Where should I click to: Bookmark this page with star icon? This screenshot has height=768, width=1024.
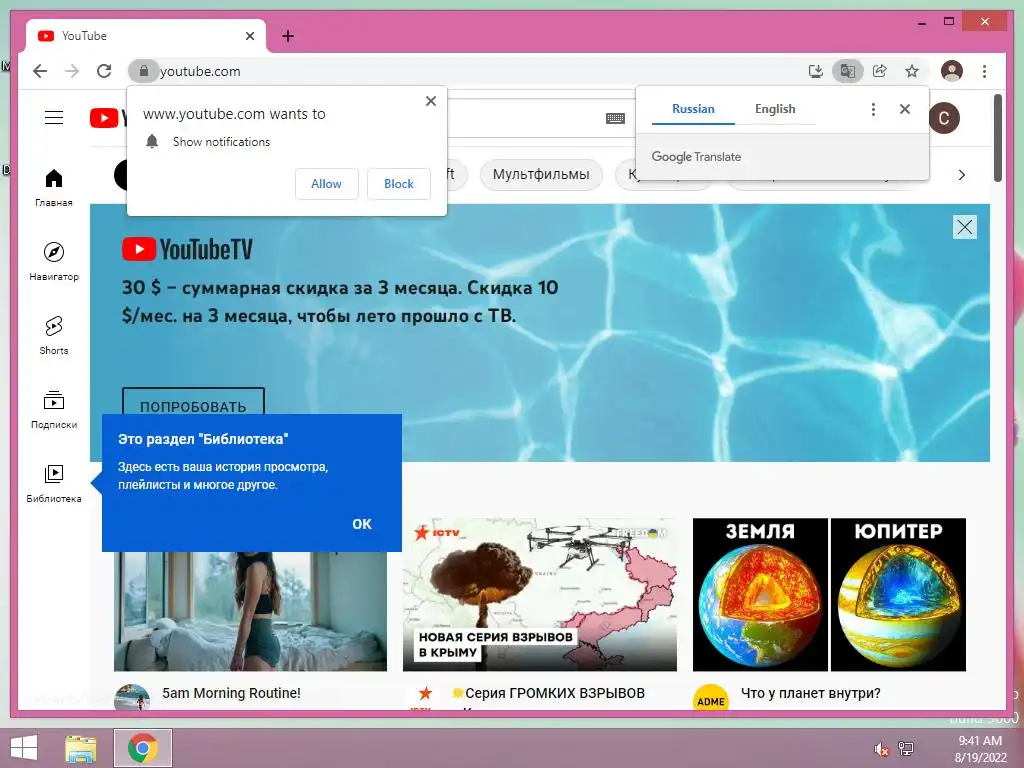912,71
